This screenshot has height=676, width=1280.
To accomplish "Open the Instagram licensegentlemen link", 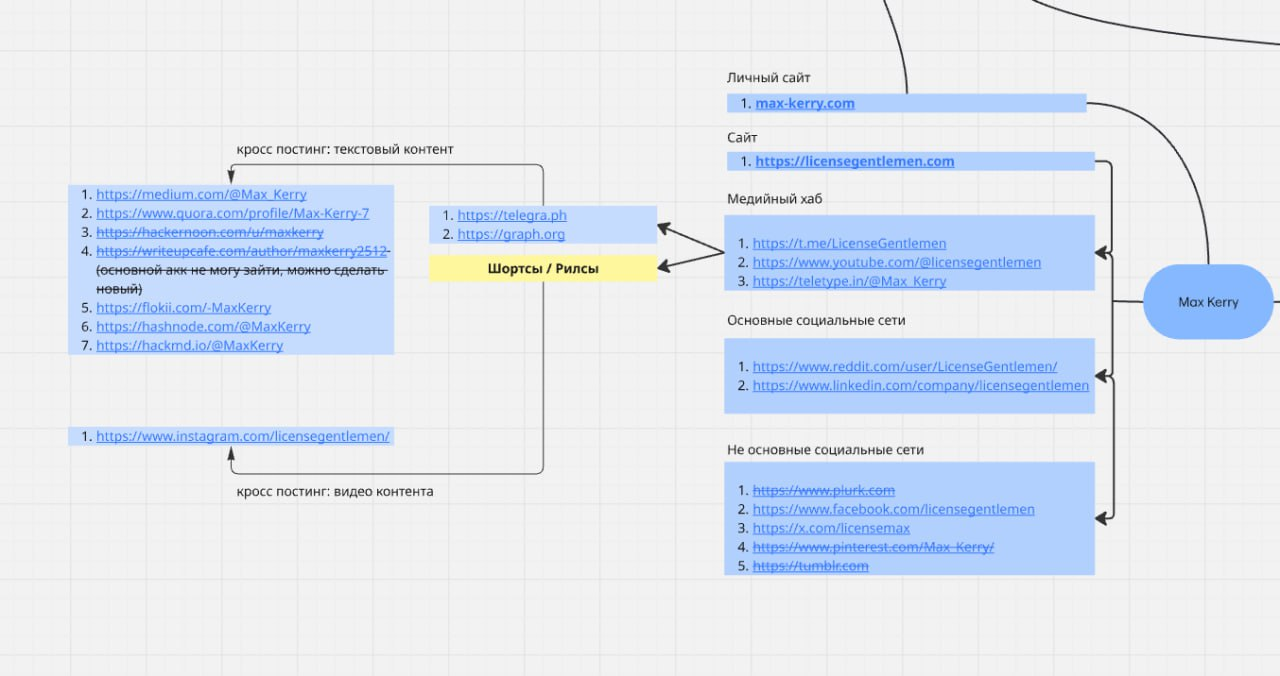I will click(x=242, y=436).
